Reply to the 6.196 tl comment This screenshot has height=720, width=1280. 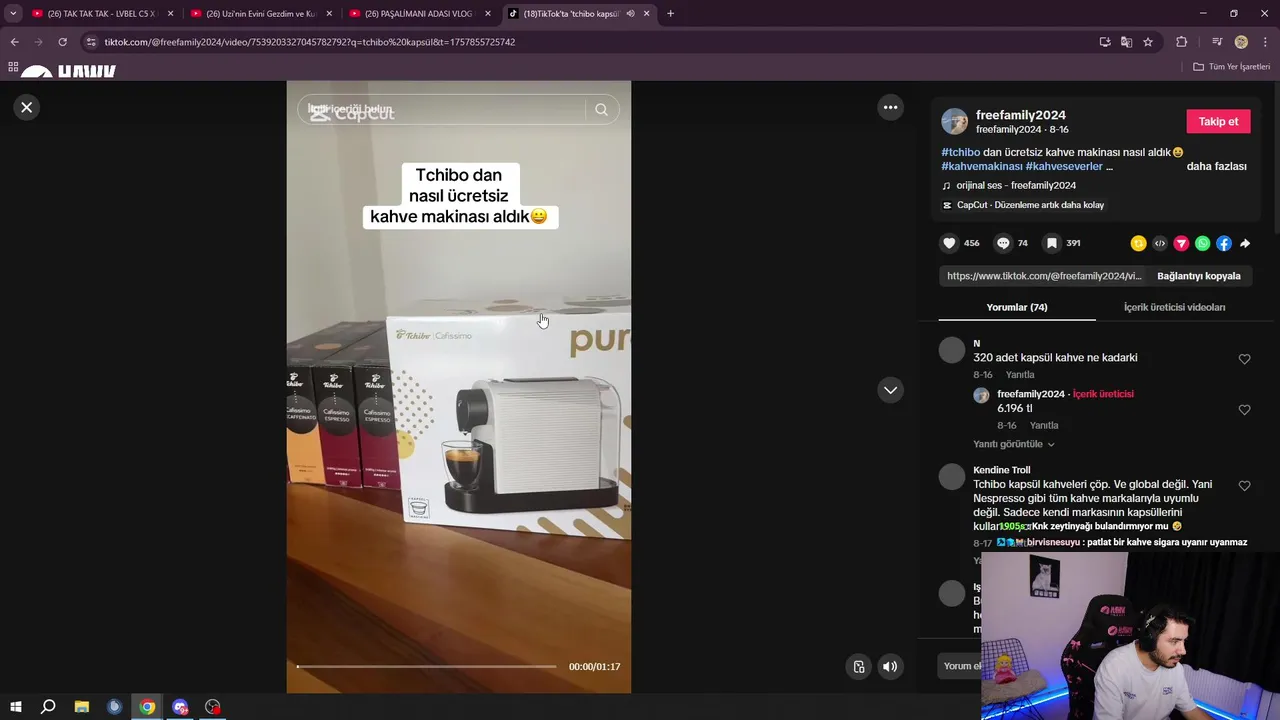coord(1044,425)
